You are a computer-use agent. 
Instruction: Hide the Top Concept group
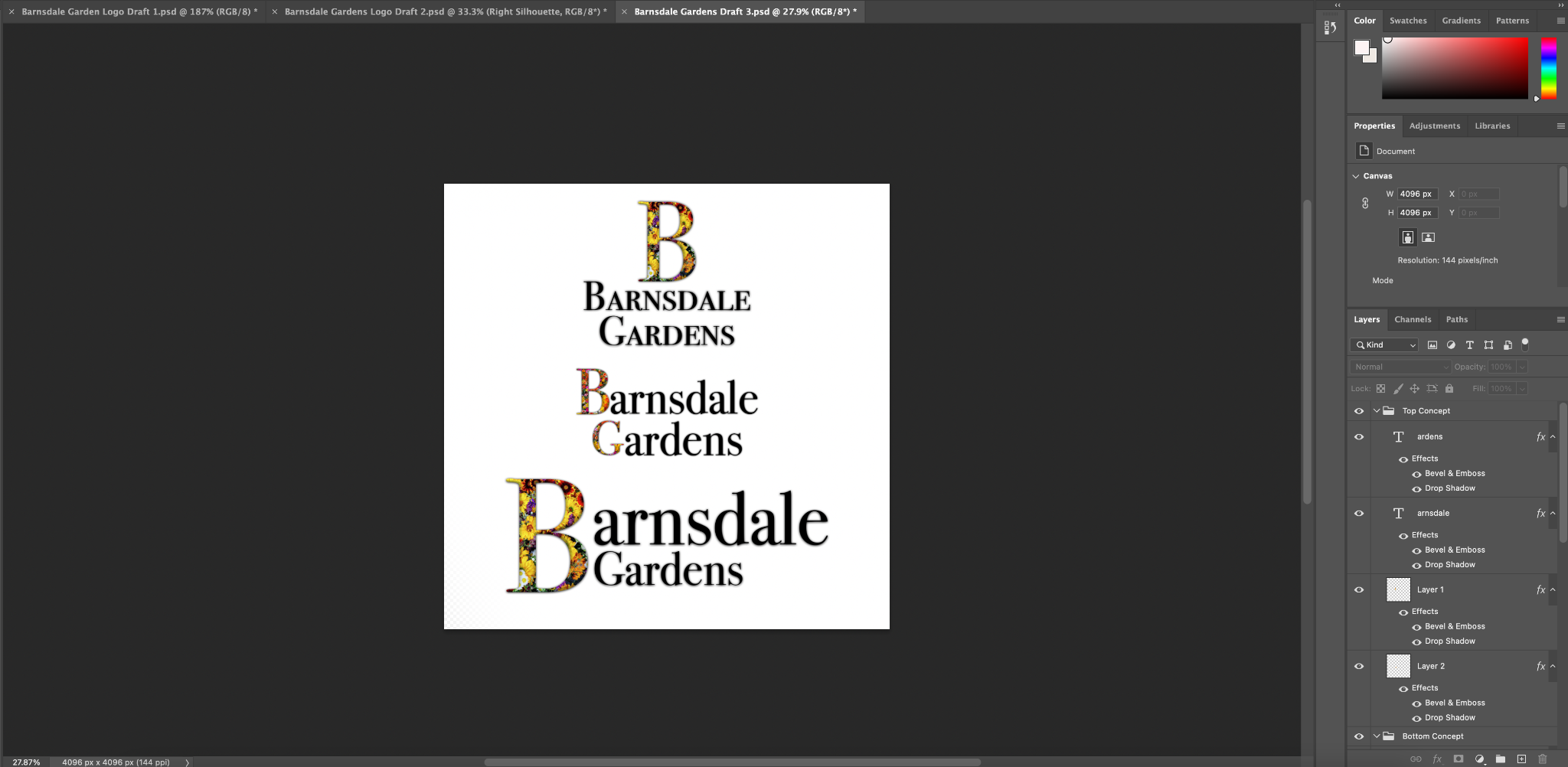[1359, 411]
